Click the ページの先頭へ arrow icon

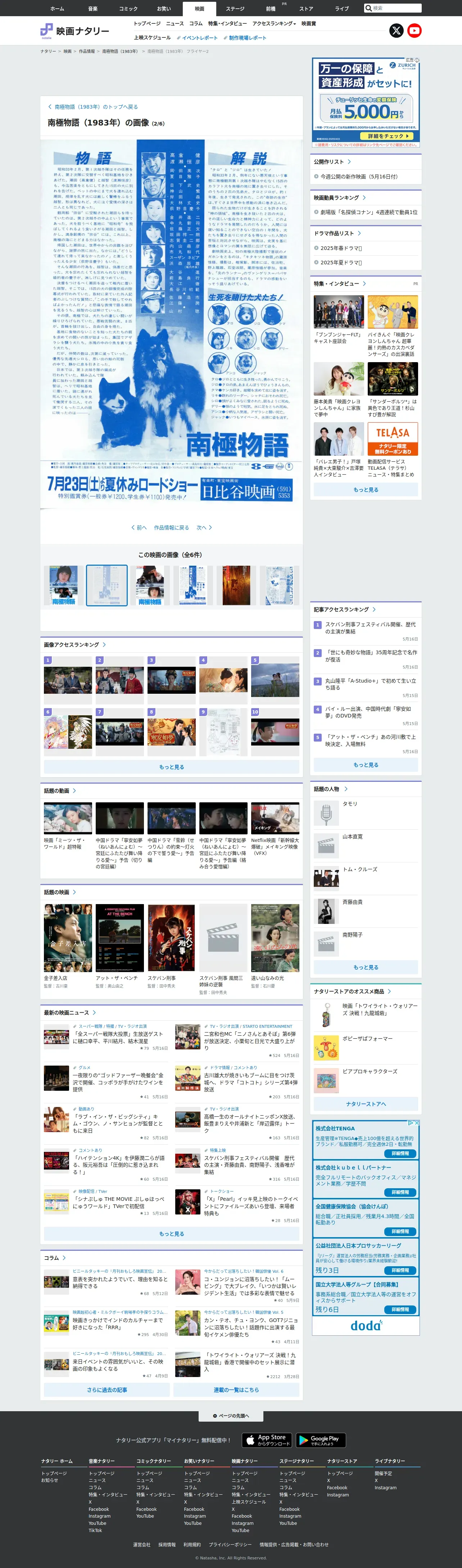click(215, 1415)
